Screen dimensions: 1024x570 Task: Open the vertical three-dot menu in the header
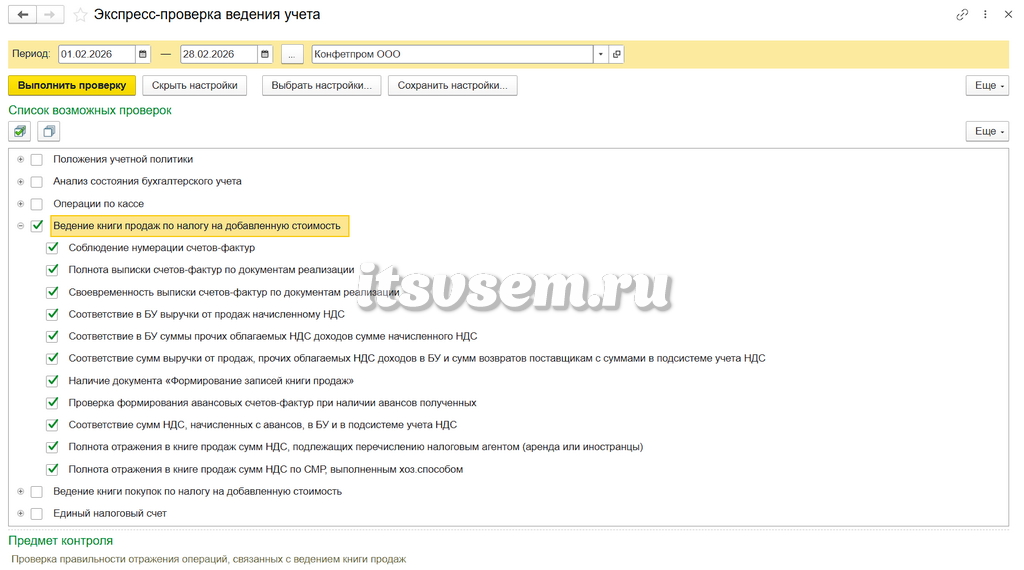(985, 14)
